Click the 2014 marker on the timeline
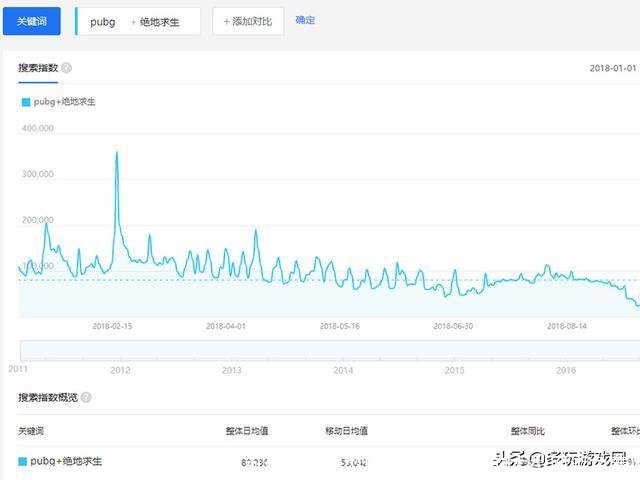This screenshot has height=480, width=640. 343,370
